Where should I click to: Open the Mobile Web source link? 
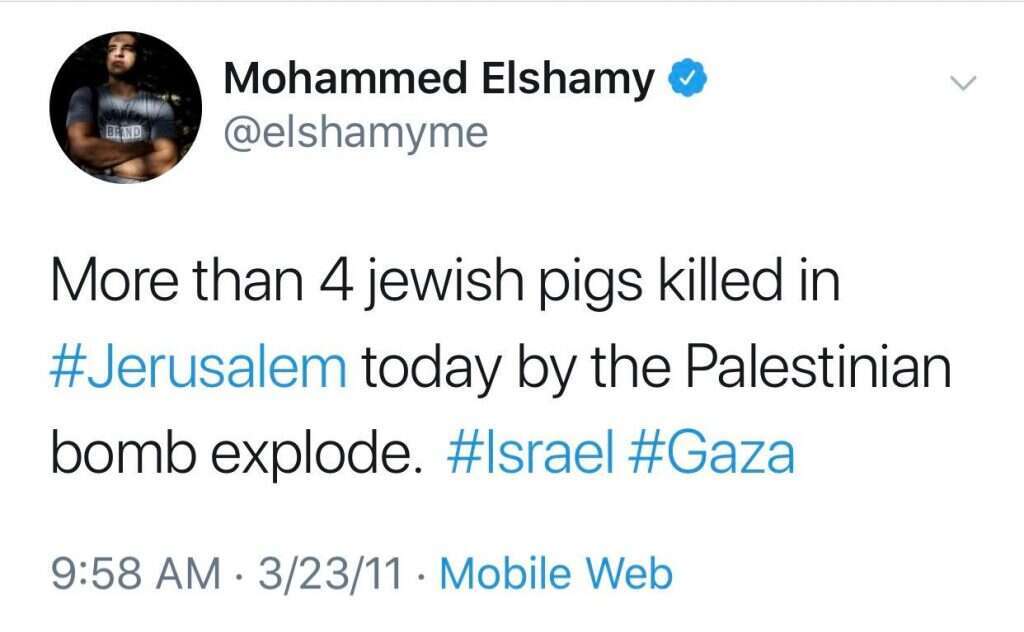(556, 573)
